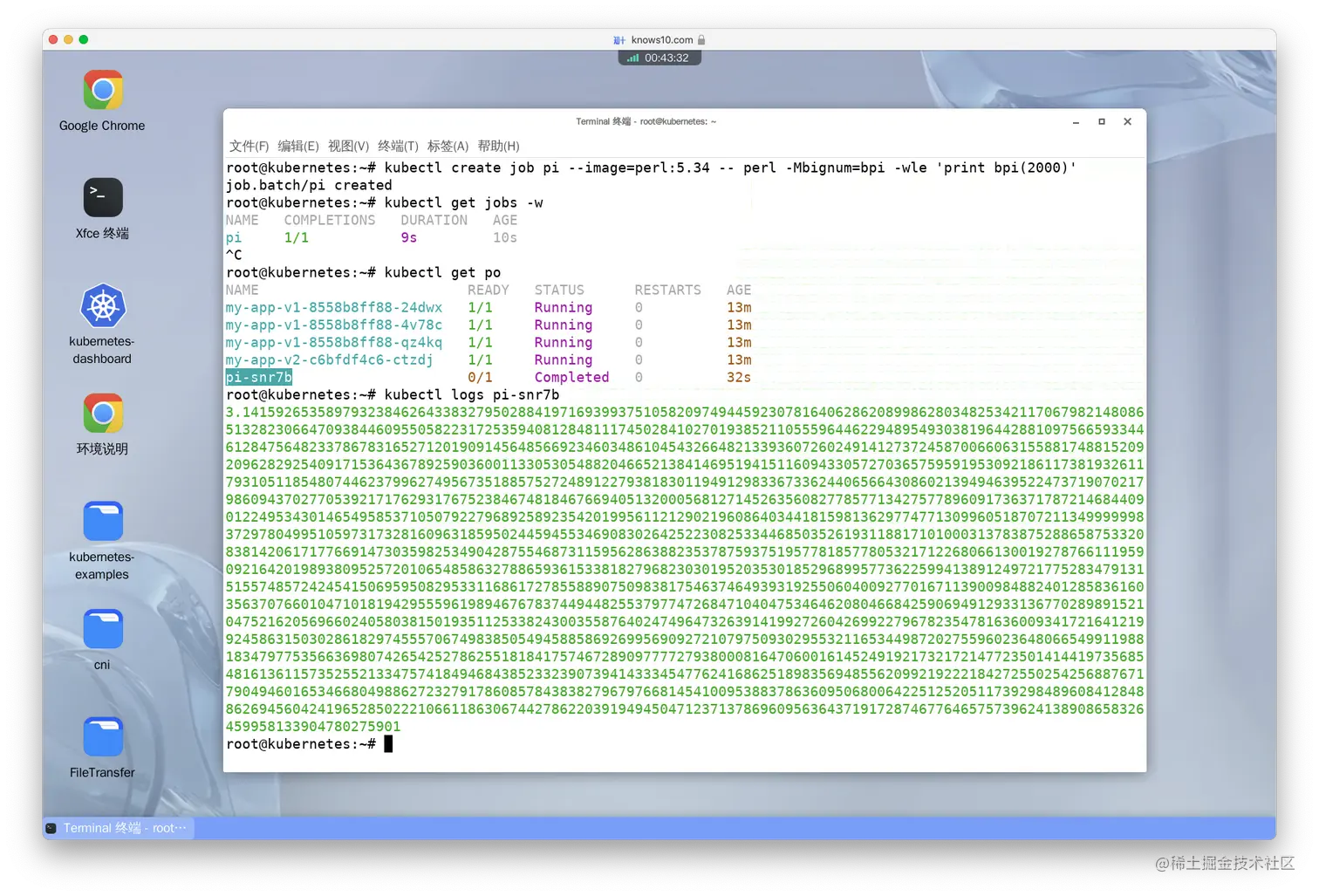Screen dimensions: 1319x896
Task: Open the cni folder icon
Action: (x=103, y=629)
